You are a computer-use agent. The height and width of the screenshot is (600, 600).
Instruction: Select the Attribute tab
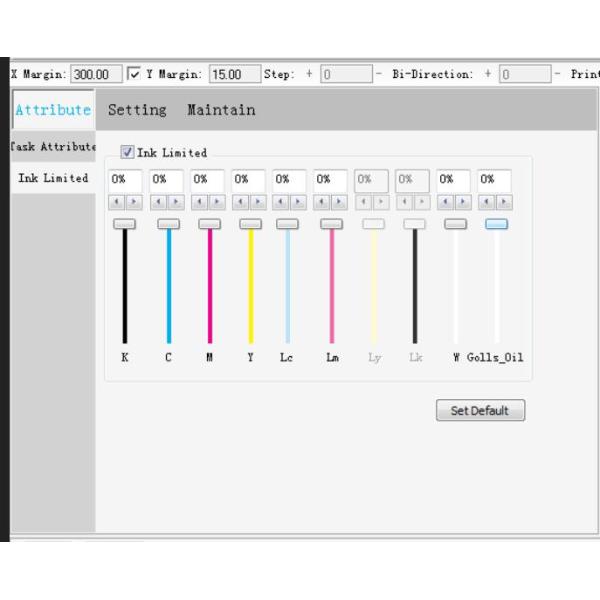pos(53,110)
